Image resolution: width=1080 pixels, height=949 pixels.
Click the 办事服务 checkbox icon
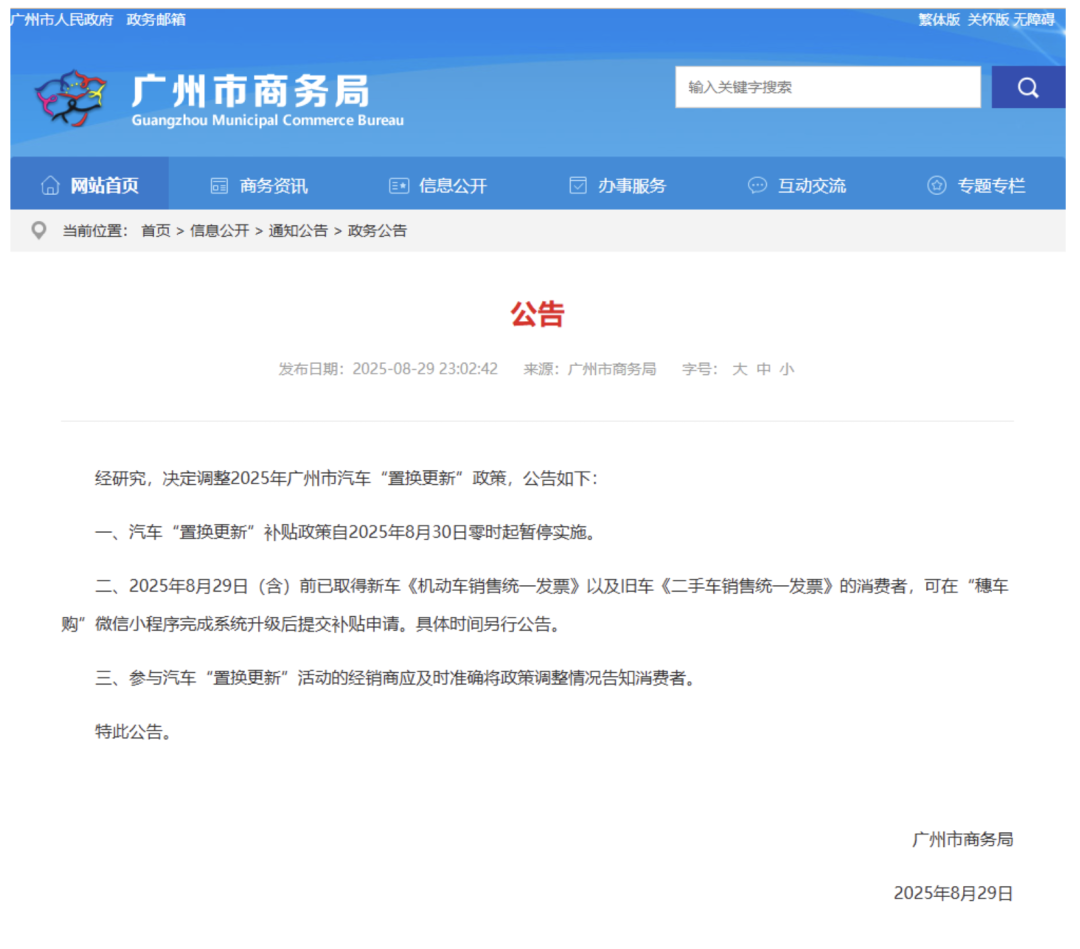(578, 186)
